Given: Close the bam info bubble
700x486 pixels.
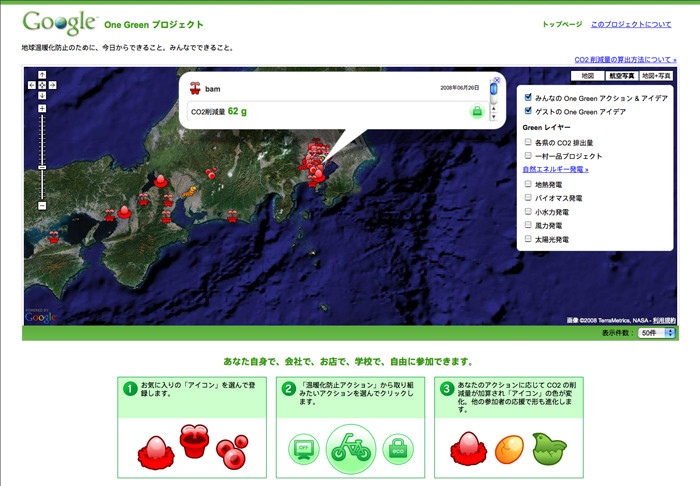Looking at the screenshot, I should click(x=497, y=80).
